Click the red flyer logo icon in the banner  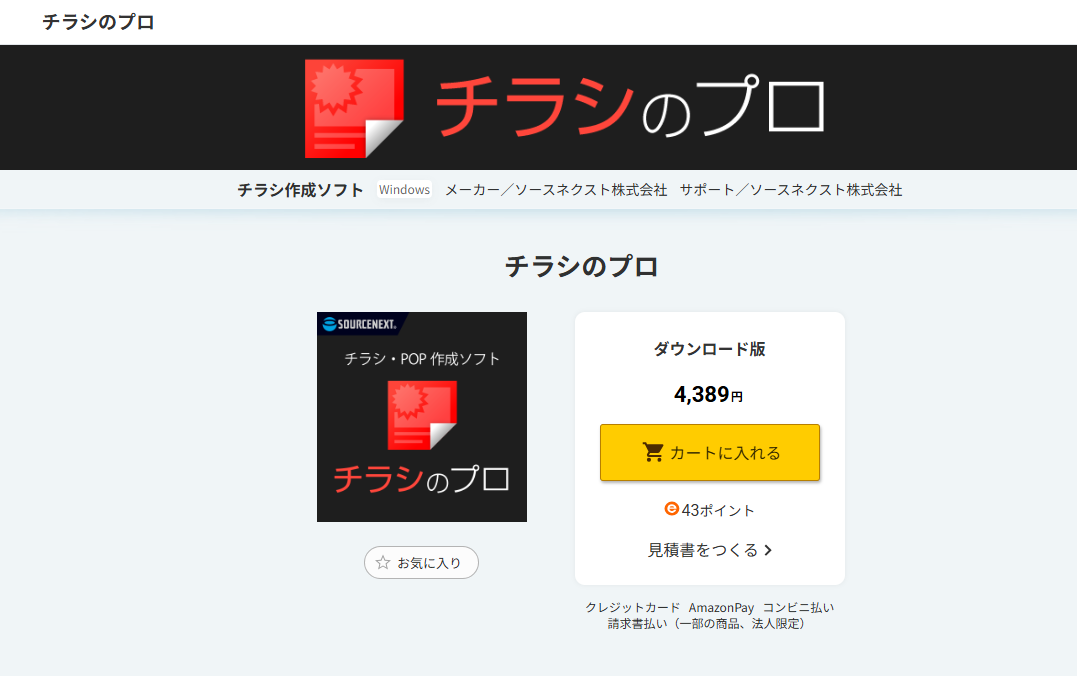click(354, 109)
